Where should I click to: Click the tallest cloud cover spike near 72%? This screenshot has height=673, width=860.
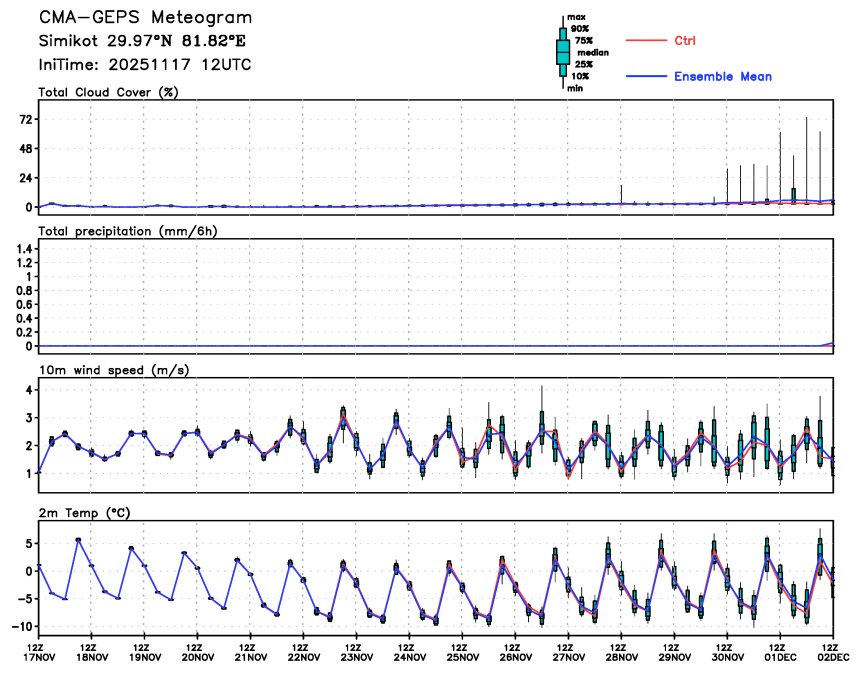coord(807,160)
